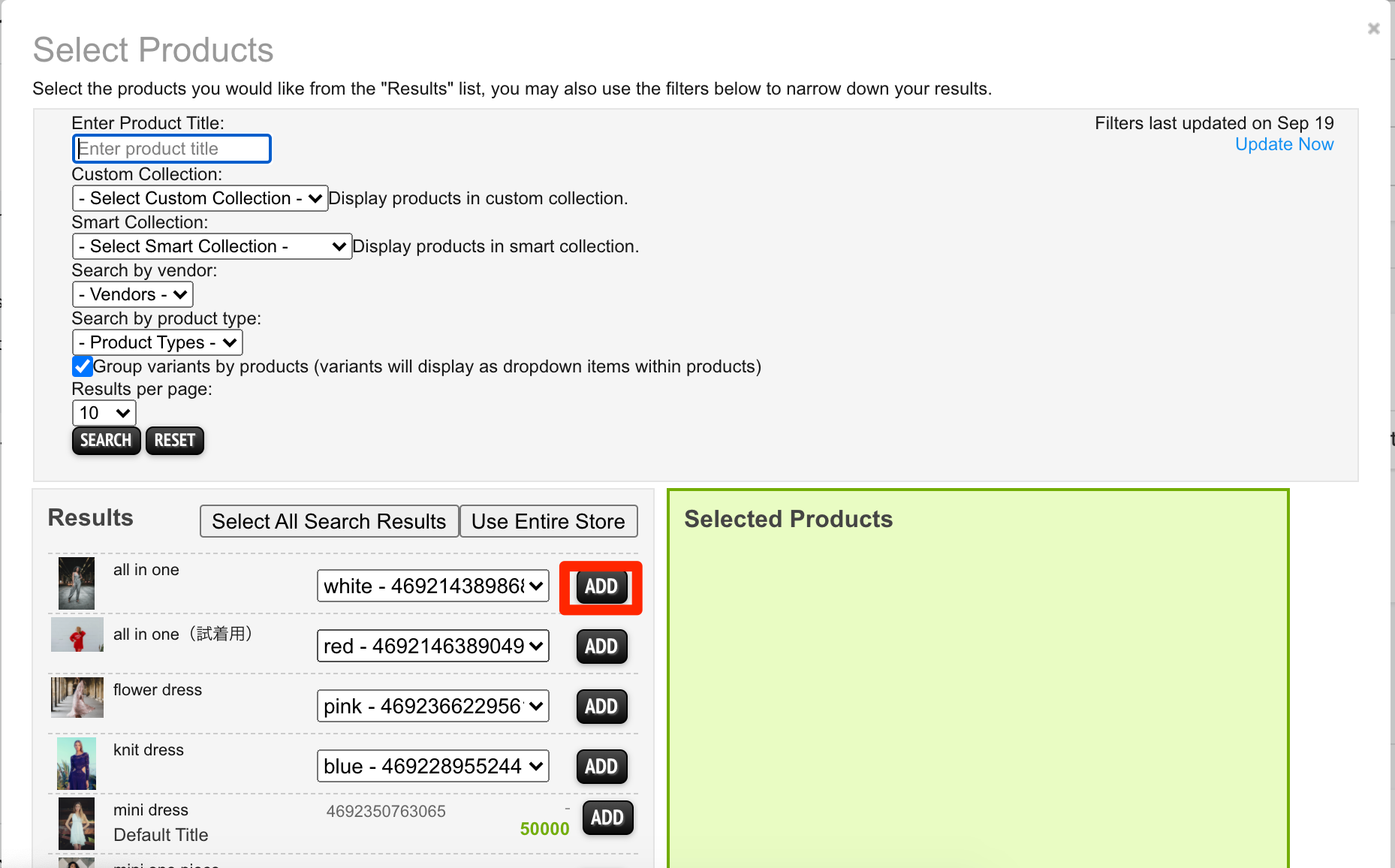This screenshot has width=1395, height=868.
Task: Click the Update Now link
Action: tap(1284, 144)
